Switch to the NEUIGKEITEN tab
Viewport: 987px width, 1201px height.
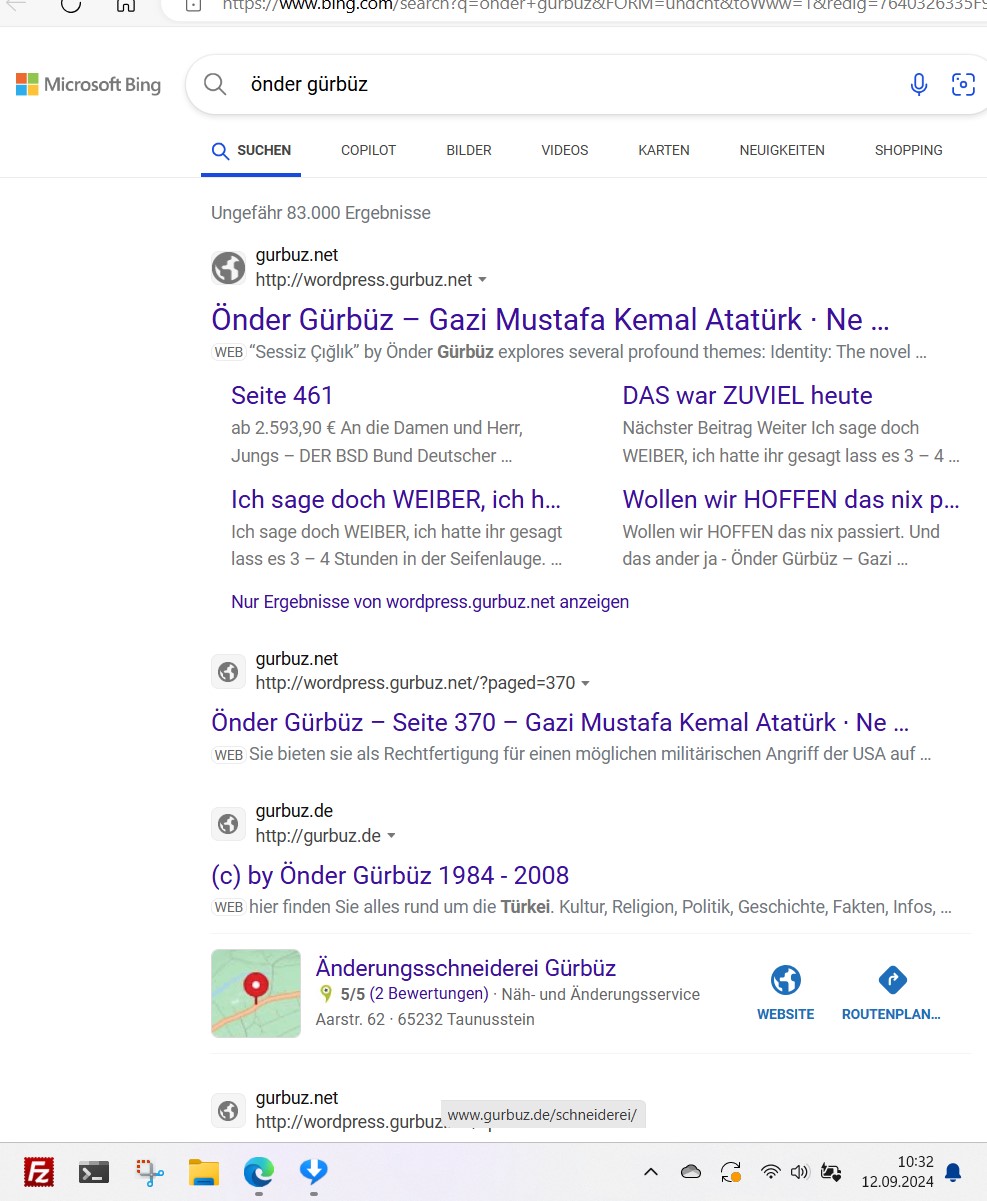(782, 150)
